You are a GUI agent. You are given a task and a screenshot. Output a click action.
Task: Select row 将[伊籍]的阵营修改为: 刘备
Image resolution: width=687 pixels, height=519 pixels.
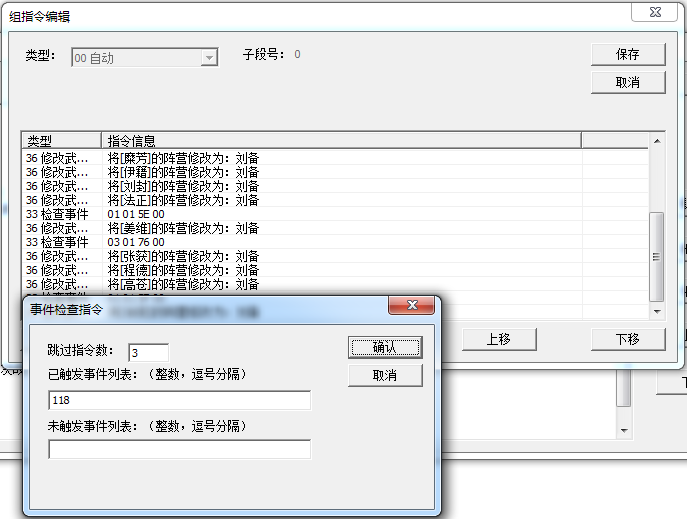click(335, 172)
